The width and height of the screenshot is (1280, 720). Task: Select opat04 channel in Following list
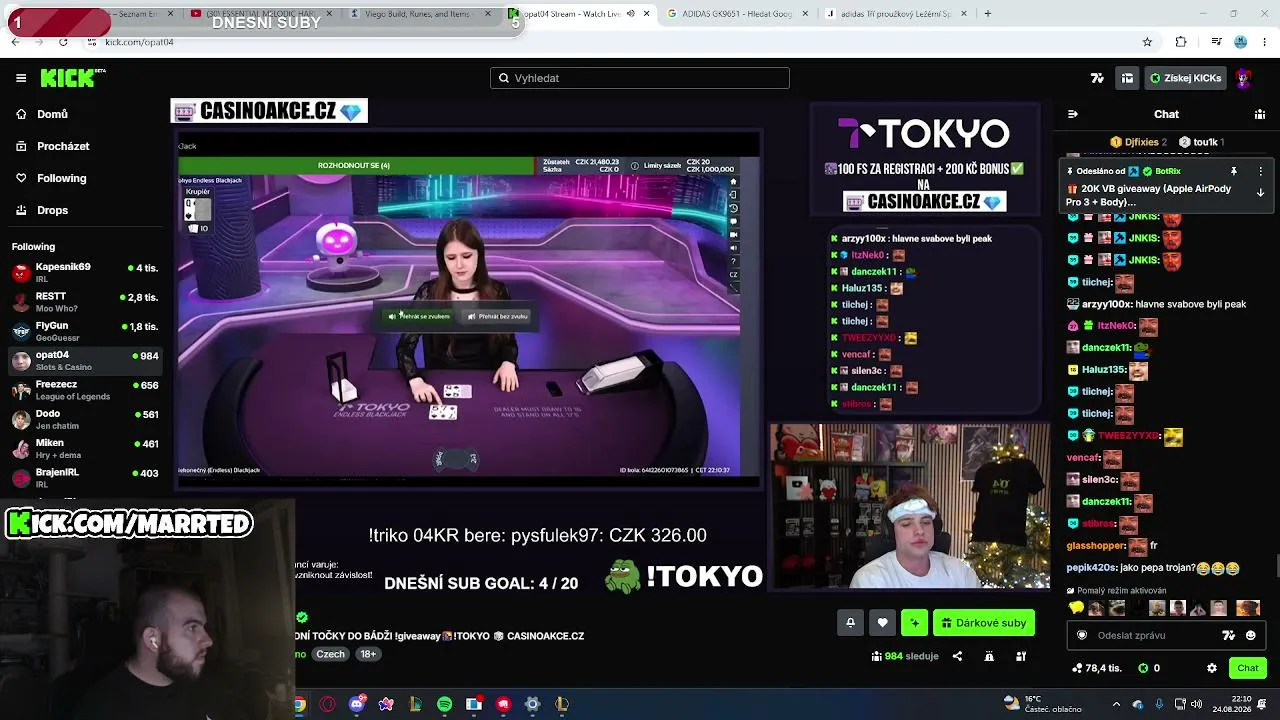click(x=84, y=360)
